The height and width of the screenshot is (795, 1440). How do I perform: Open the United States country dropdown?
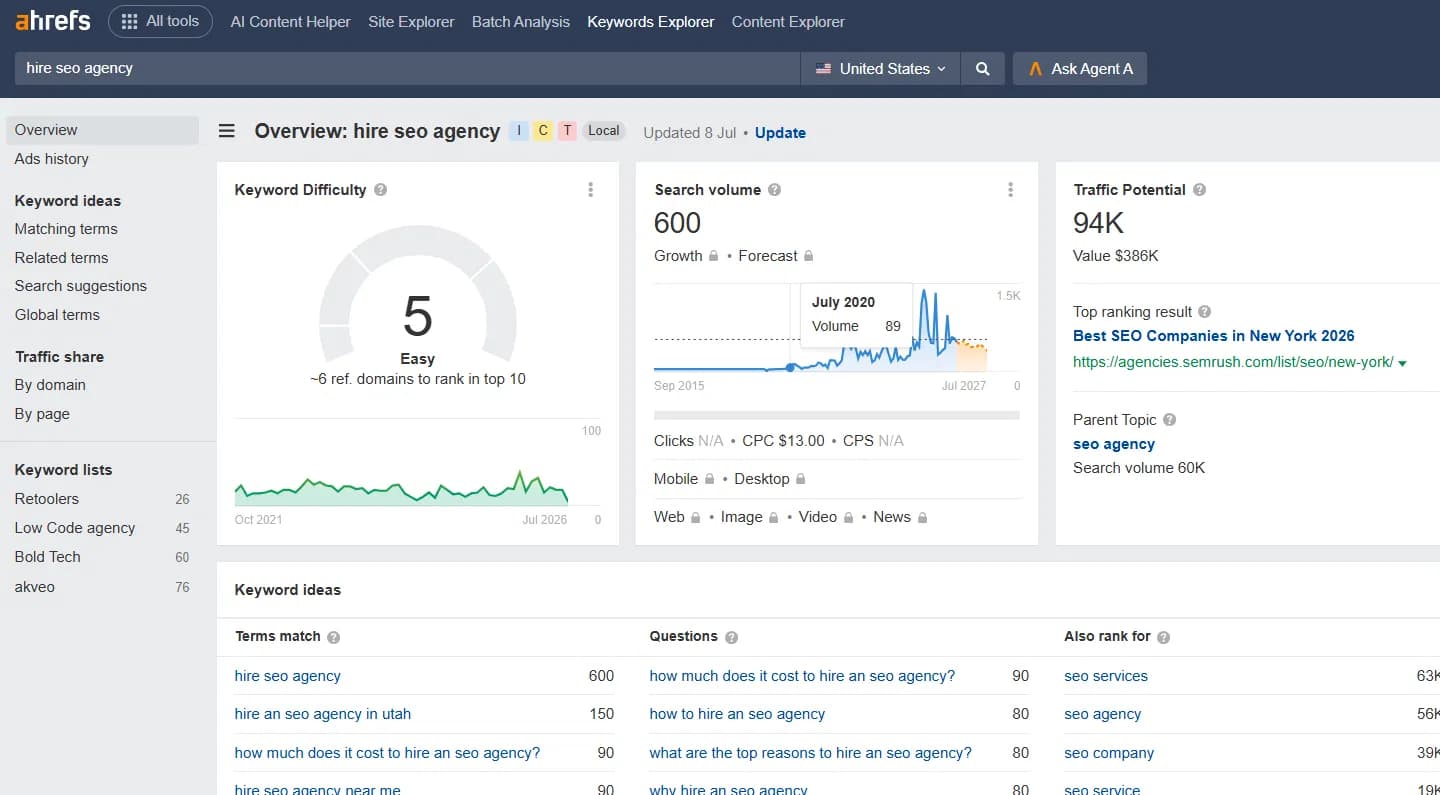coord(880,68)
